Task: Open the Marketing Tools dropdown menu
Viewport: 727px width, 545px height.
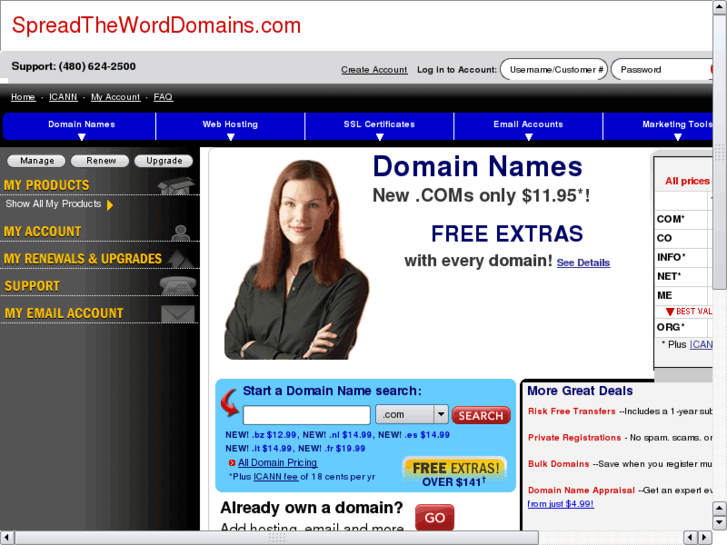Action: pyautogui.click(x=658, y=127)
